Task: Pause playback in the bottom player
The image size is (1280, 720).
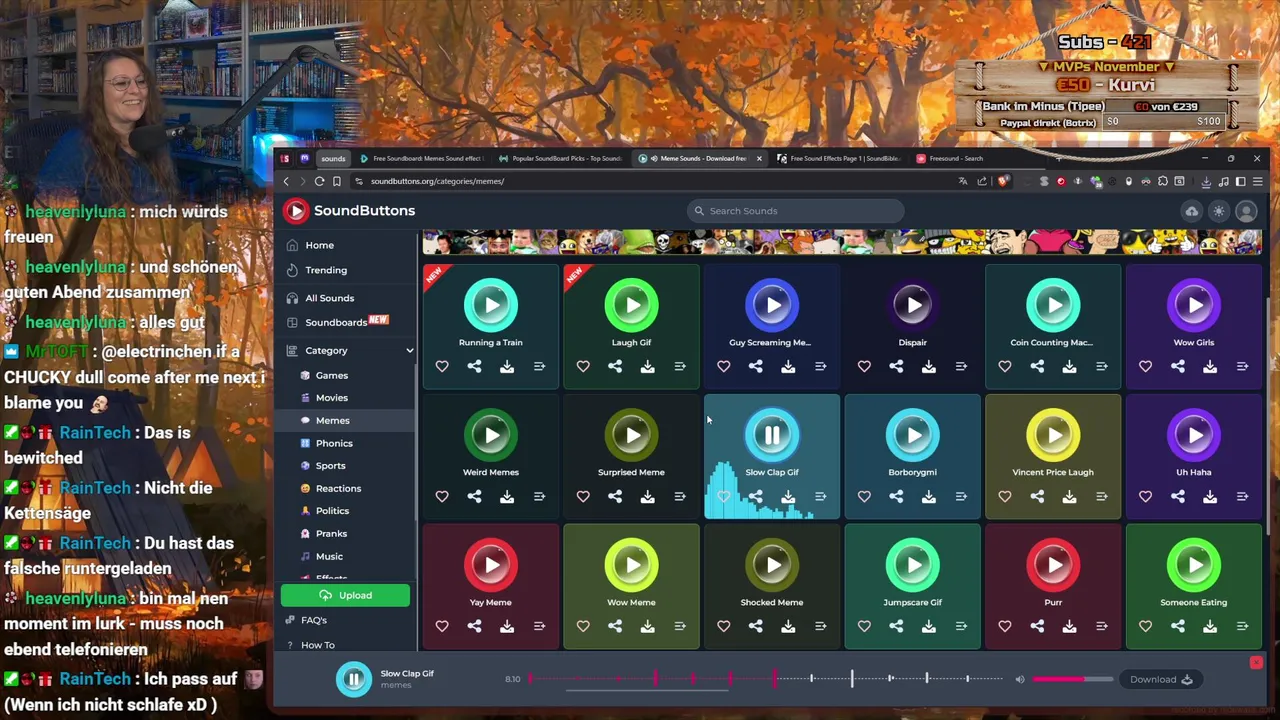Action: coord(353,679)
